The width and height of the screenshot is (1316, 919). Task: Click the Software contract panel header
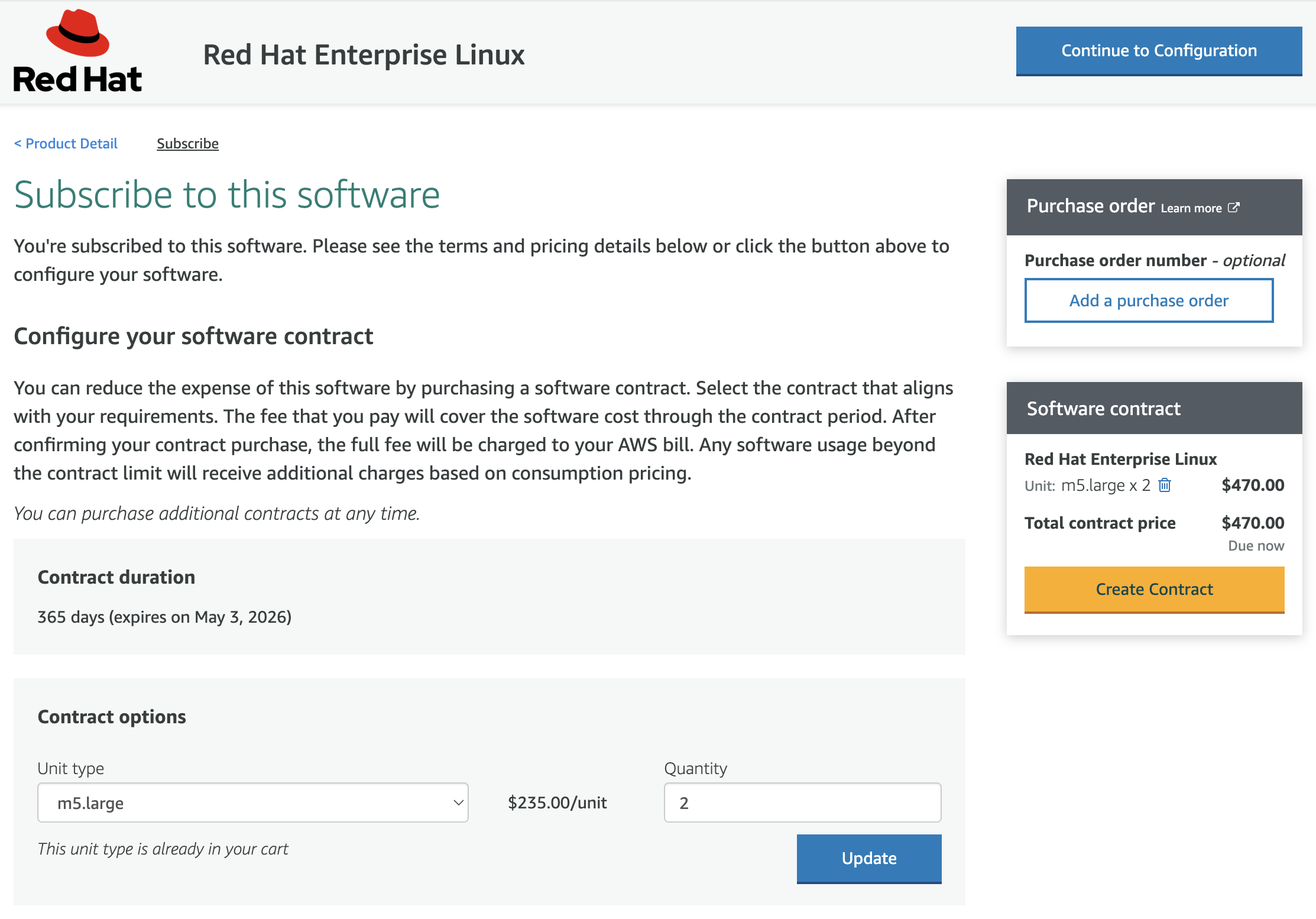click(x=1154, y=408)
